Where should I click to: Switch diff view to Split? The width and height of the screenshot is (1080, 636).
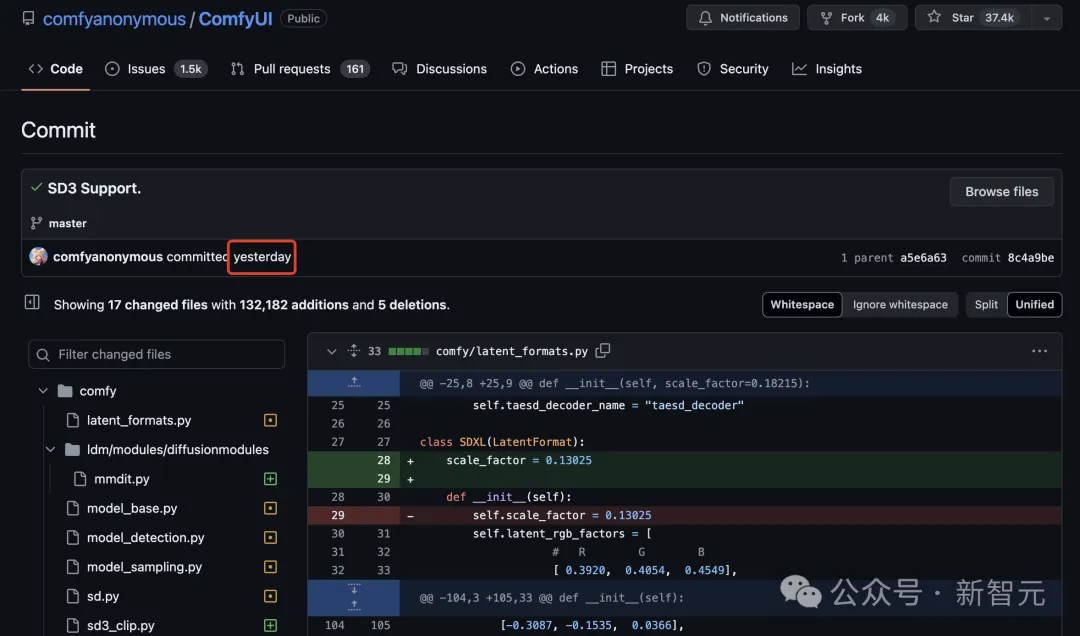click(986, 305)
